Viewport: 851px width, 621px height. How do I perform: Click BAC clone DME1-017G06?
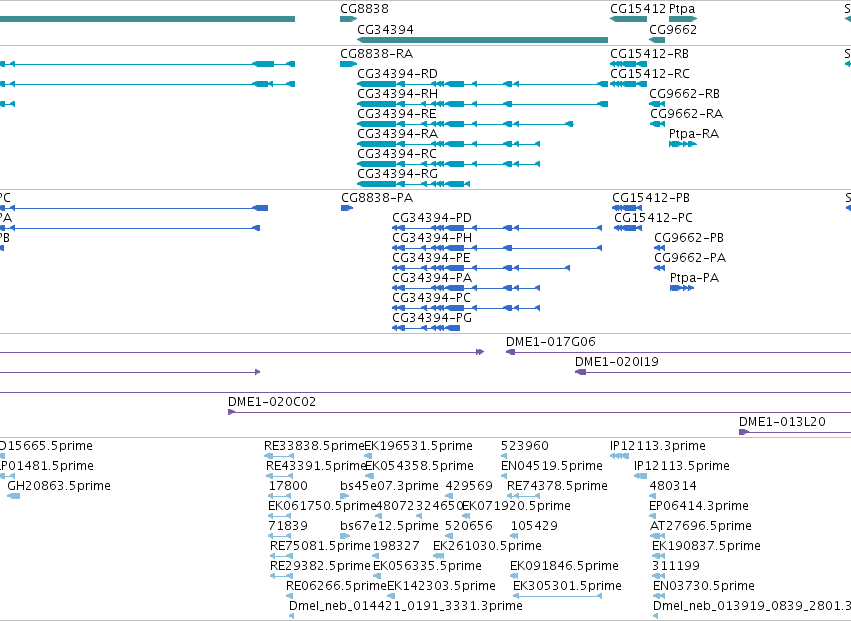click(550, 342)
